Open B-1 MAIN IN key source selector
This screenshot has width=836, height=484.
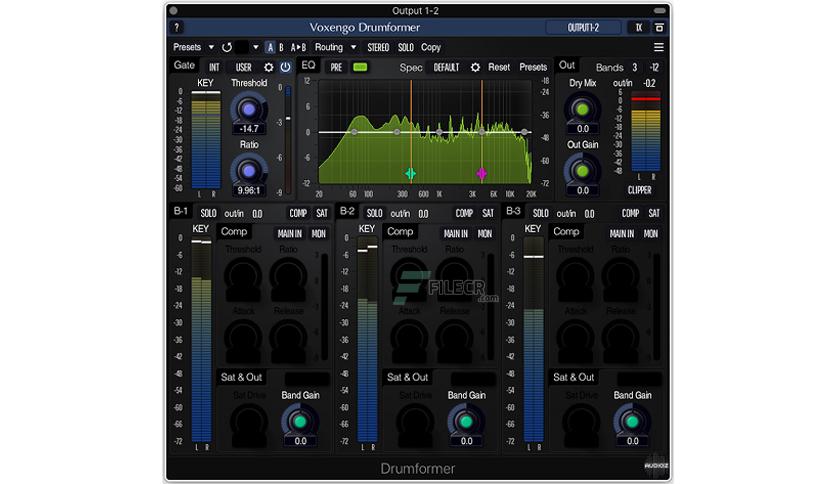pyautogui.click(x=290, y=233)
